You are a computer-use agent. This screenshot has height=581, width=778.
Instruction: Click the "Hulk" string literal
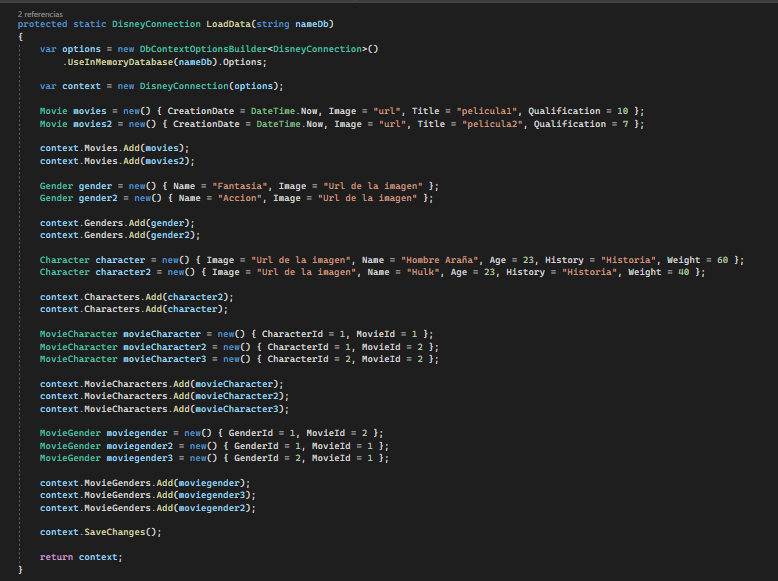click(x=423, y=272)
